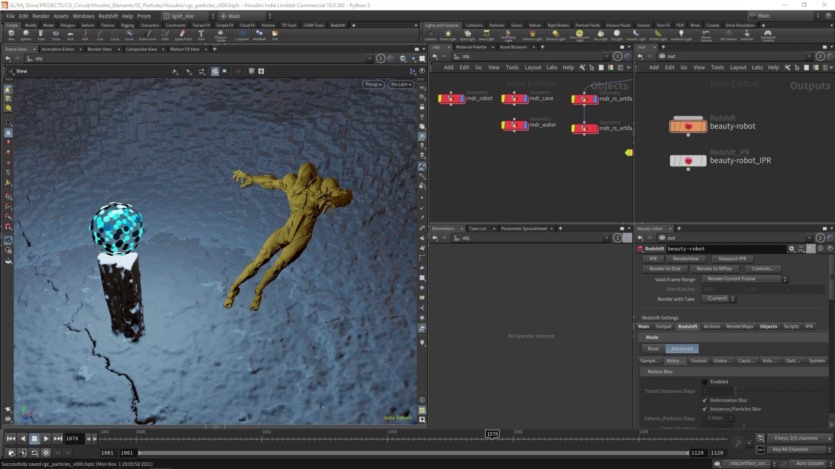This screenshot has width=835, height=469.
Task: Select Advanced mode
Action: click(682, 349)
